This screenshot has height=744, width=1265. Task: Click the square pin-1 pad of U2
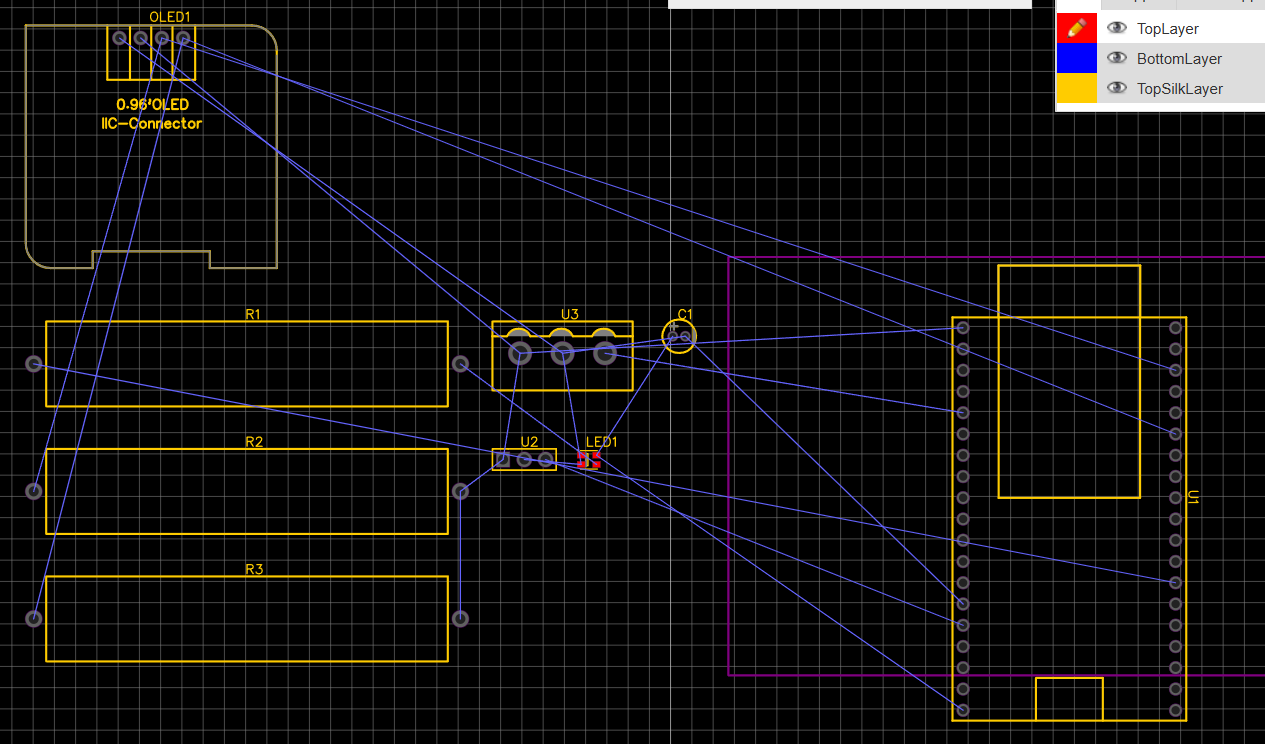[502, 459]
